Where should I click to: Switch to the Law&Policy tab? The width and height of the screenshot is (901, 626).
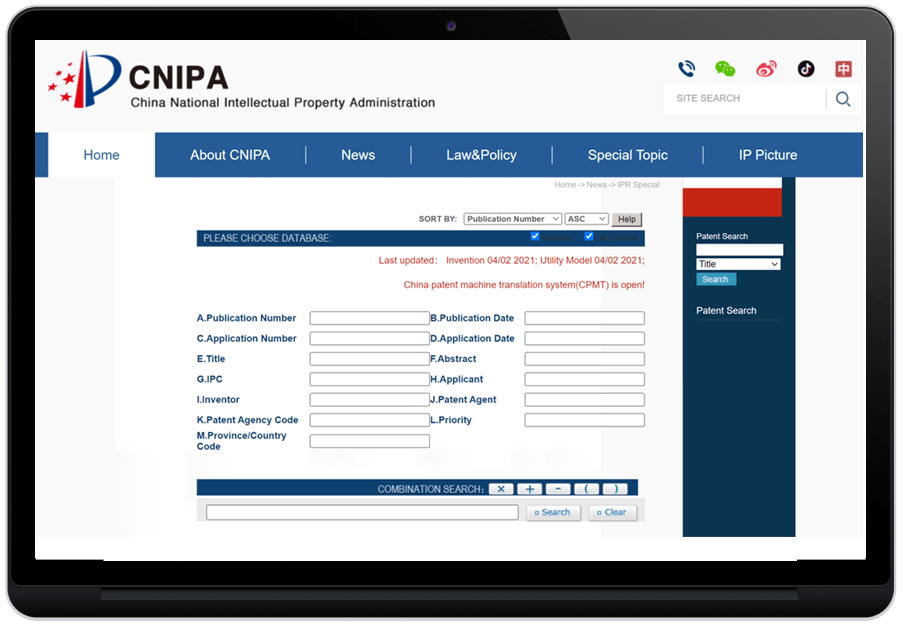[x=481, y=154]
